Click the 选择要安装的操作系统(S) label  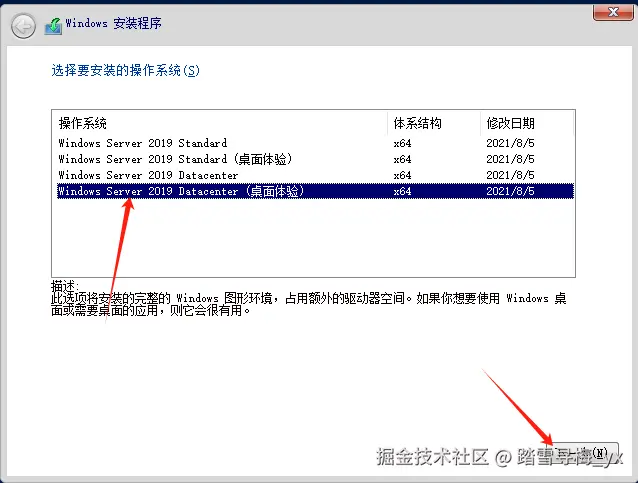[x=125, y=70]
